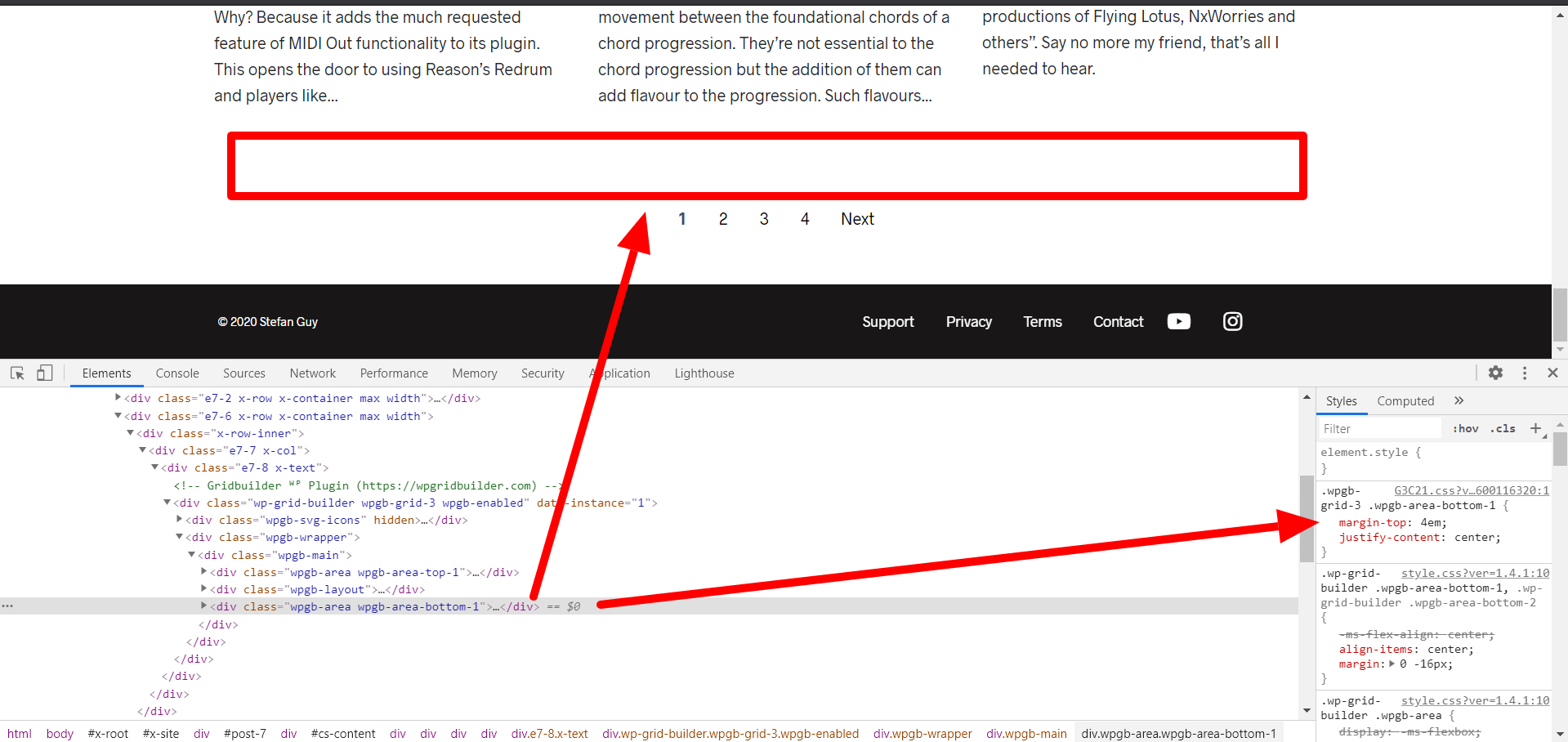This screenshot has width=1568, height=742.
Task: Select body in the breadcrumb bar
Action: pyautogui.click(x=60, y=733)
